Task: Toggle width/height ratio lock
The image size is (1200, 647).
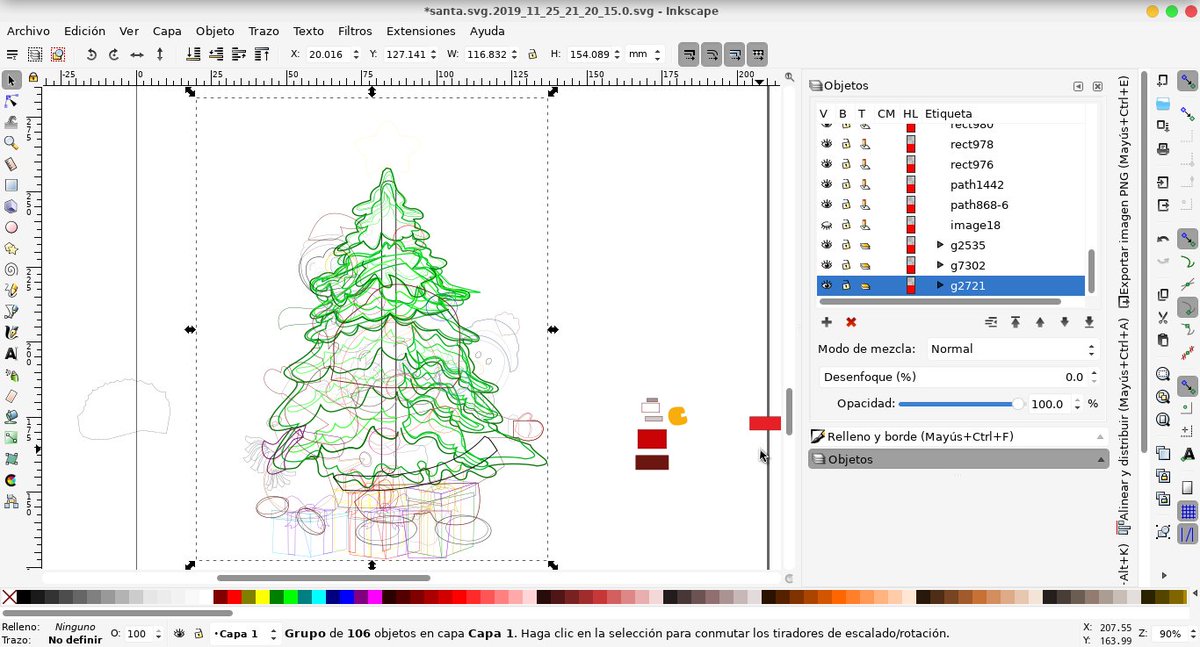Action: (533, 54)
